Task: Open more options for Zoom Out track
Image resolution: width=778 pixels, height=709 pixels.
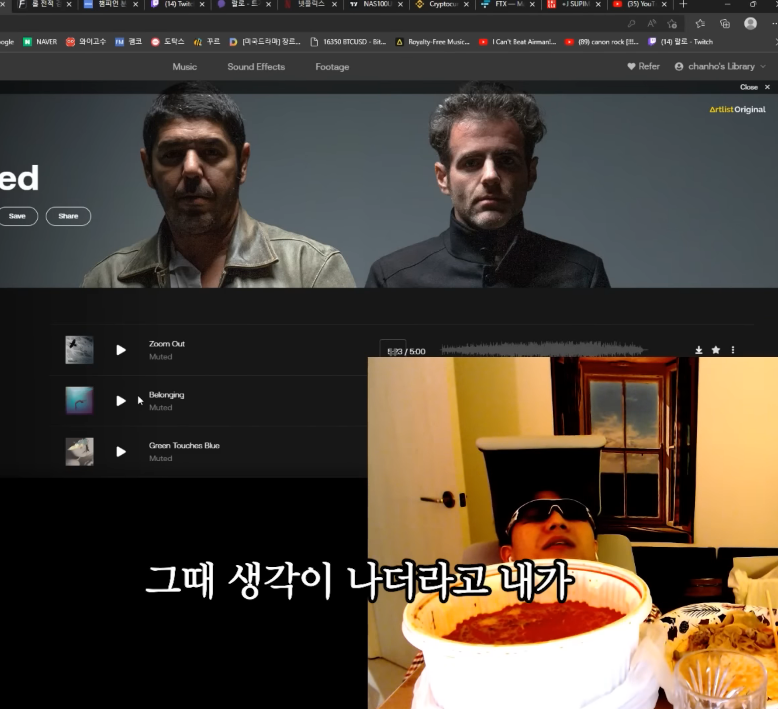Action: (733, 350)
